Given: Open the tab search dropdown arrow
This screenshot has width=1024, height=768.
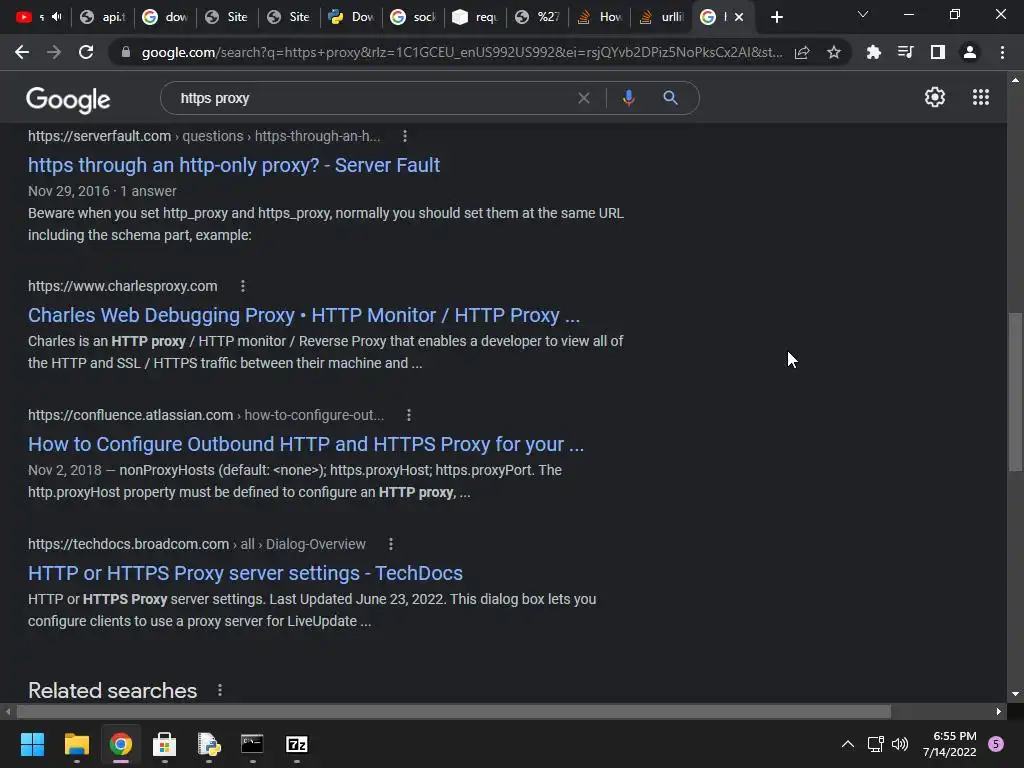Looking at the screenshot, I should coord(863,14).
